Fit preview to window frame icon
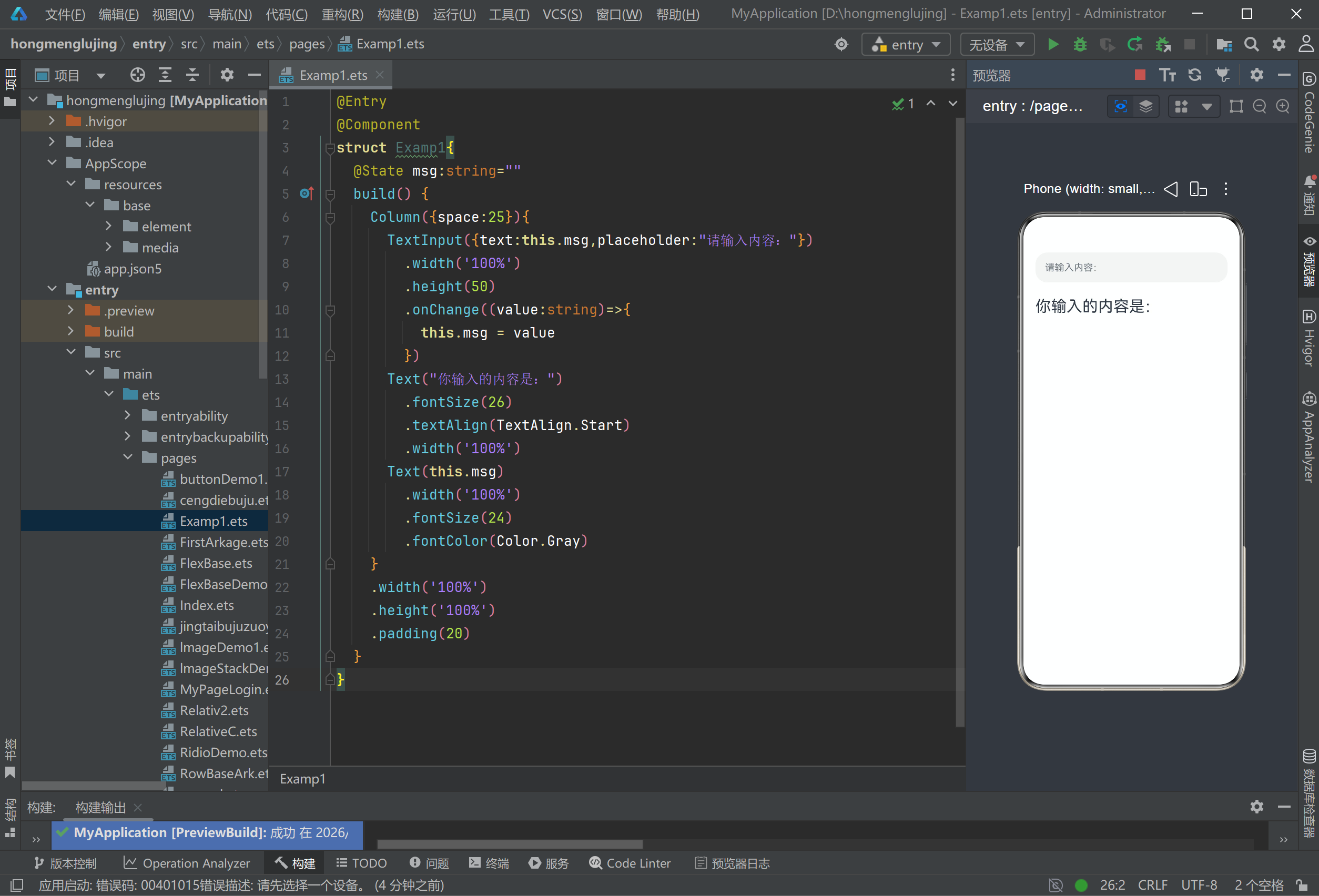Screen dimensions: 1319x896 [1236, 106]
